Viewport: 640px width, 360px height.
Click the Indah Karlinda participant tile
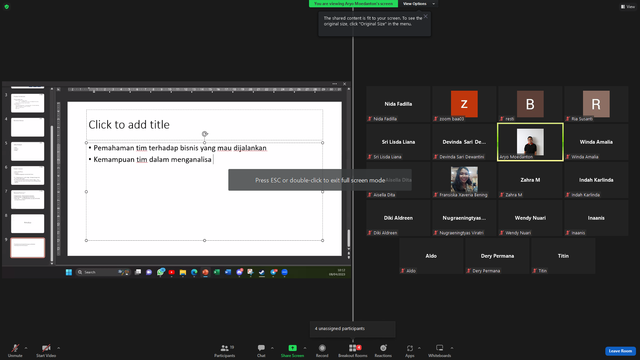point(596,180)
